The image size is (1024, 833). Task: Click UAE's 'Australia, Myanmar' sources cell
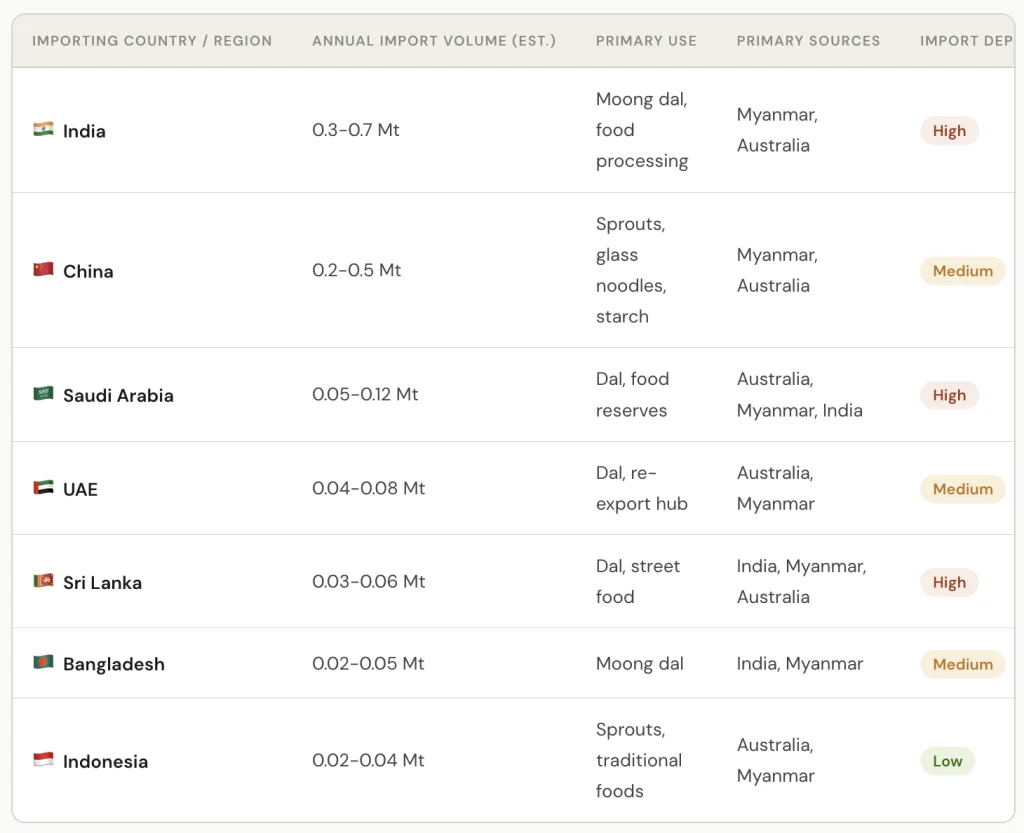point(776,488)
